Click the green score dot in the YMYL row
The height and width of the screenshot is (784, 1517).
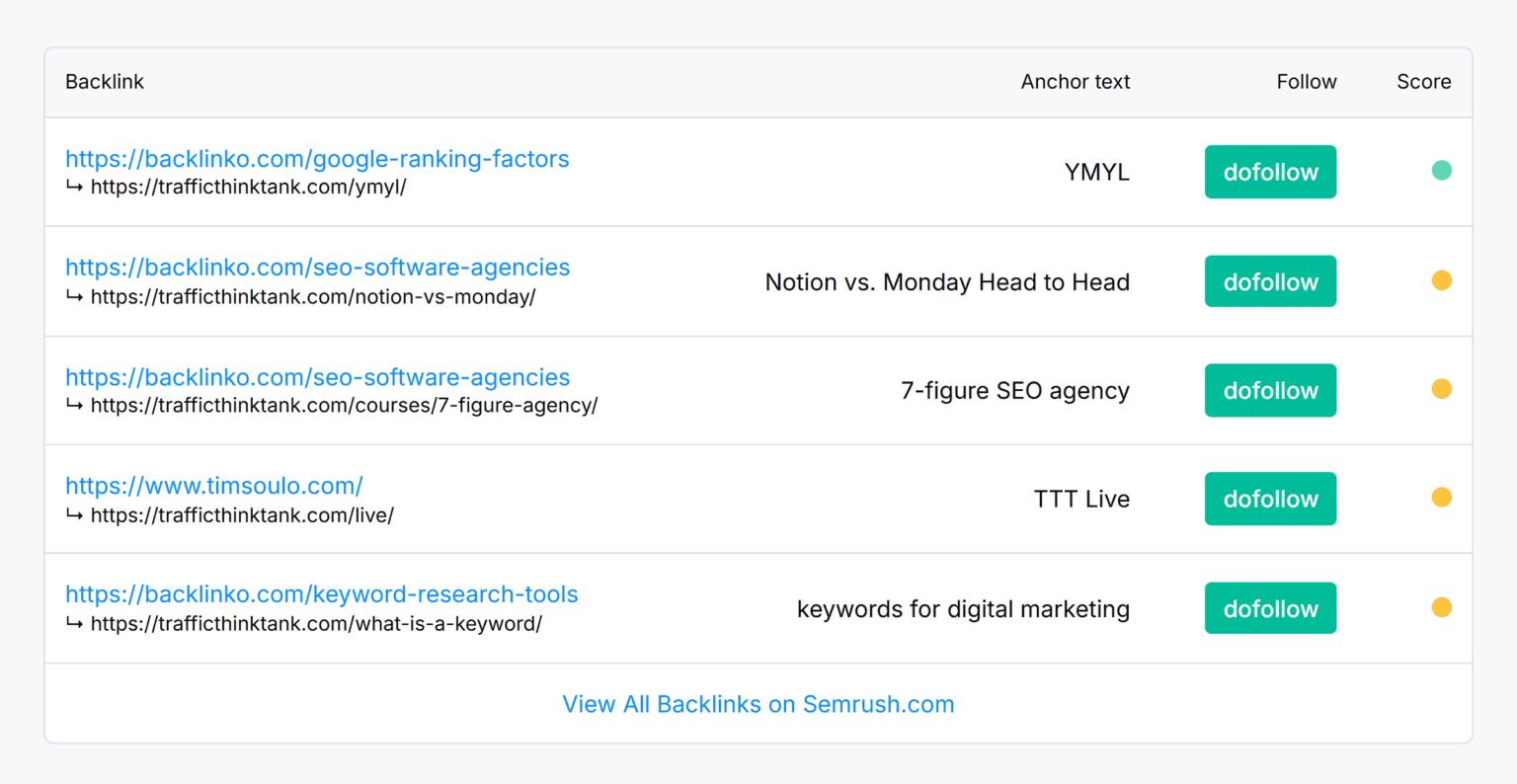coord(1442,170)
